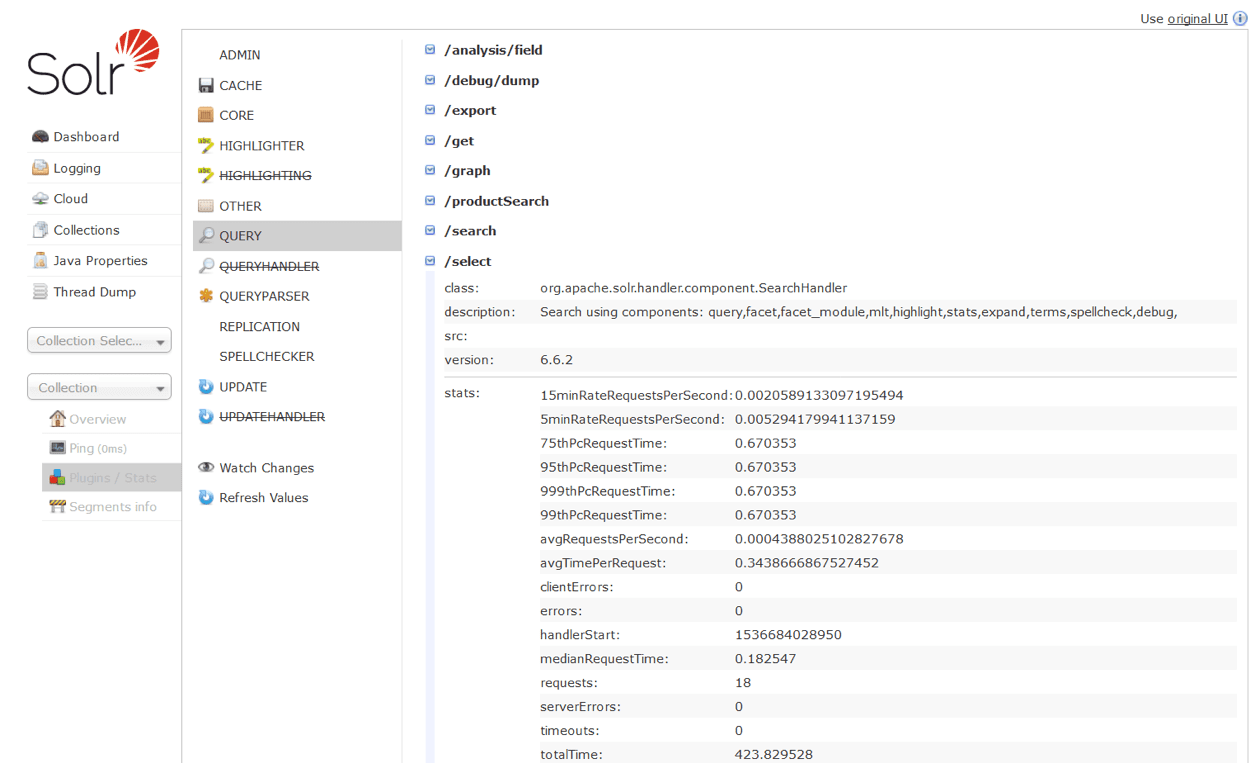Click the medianRequestTime value 0.182547

tap(765, 659)
